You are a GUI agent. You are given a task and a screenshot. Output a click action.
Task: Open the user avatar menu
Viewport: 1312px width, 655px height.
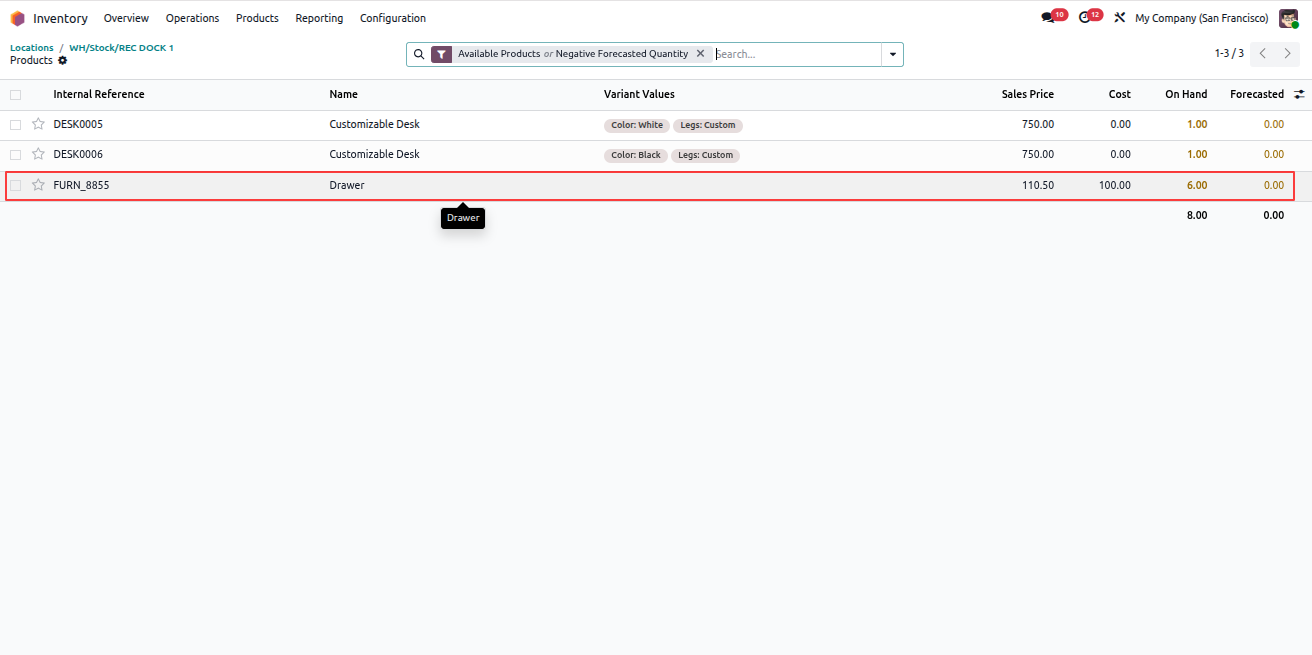1288,18
